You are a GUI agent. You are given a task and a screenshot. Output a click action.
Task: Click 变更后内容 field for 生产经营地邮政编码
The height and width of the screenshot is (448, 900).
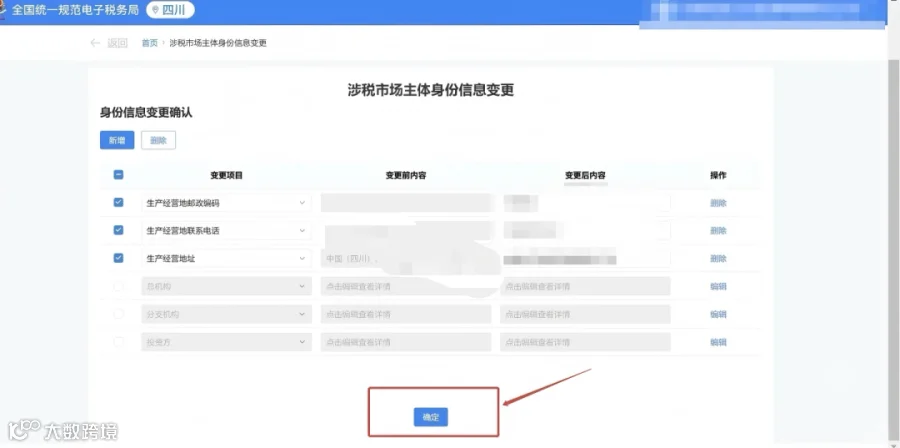585,202
